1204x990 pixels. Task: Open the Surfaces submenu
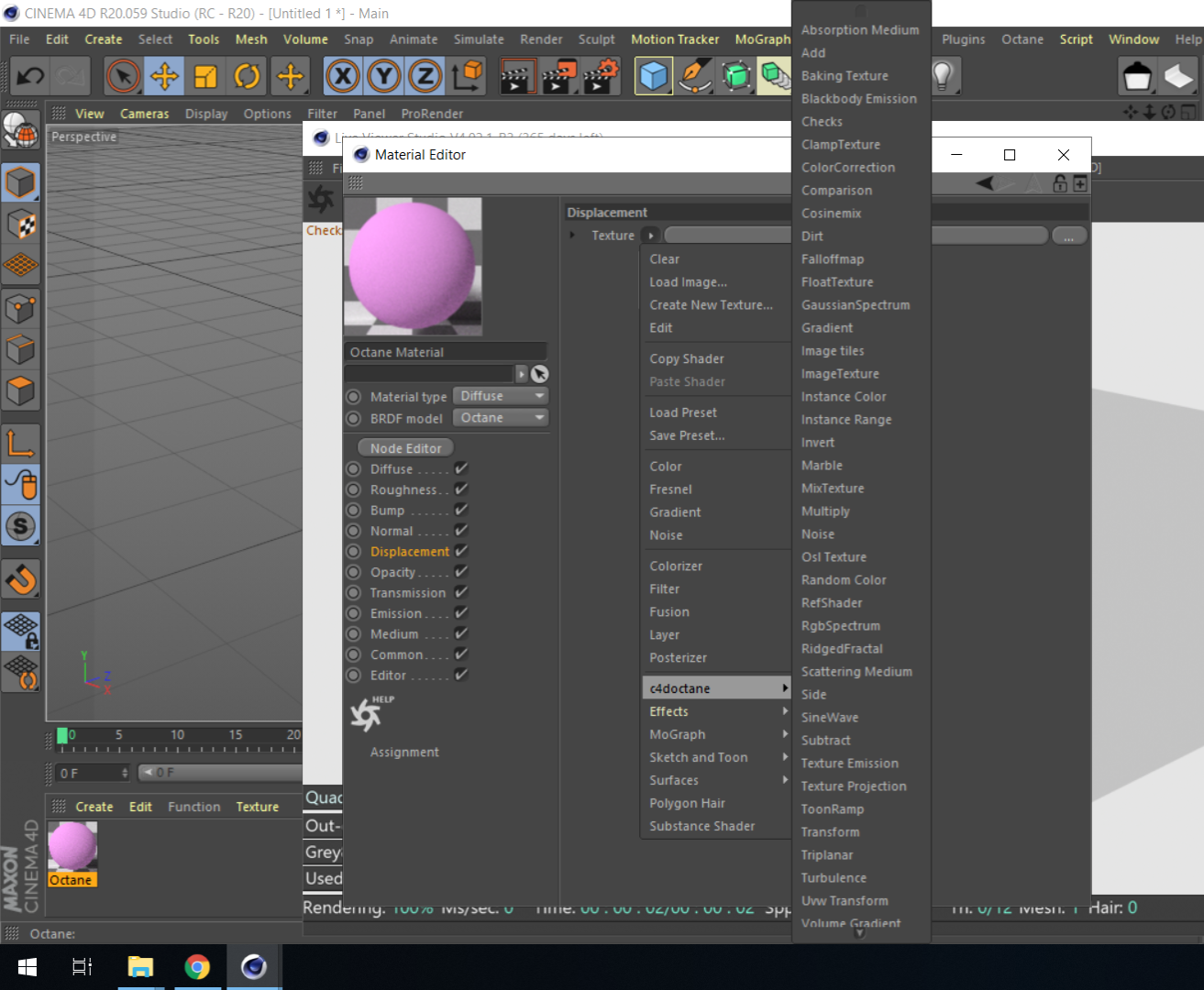715,780
